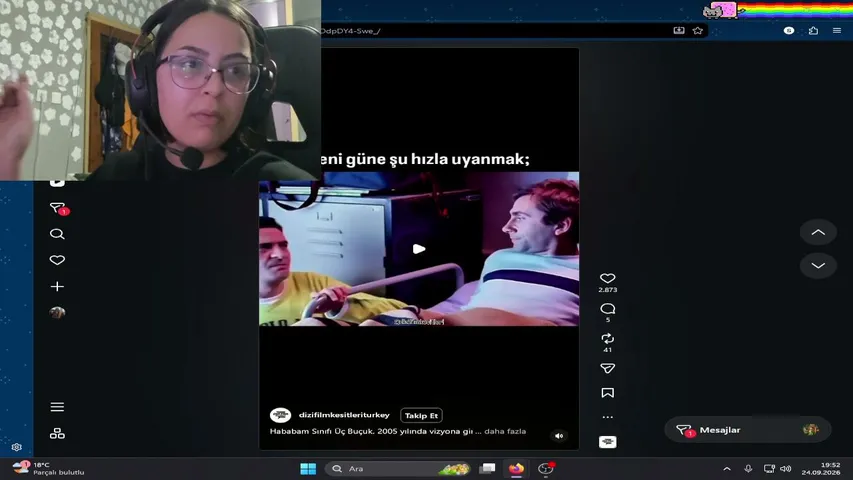Mute the reel sound

coord(559,436)
